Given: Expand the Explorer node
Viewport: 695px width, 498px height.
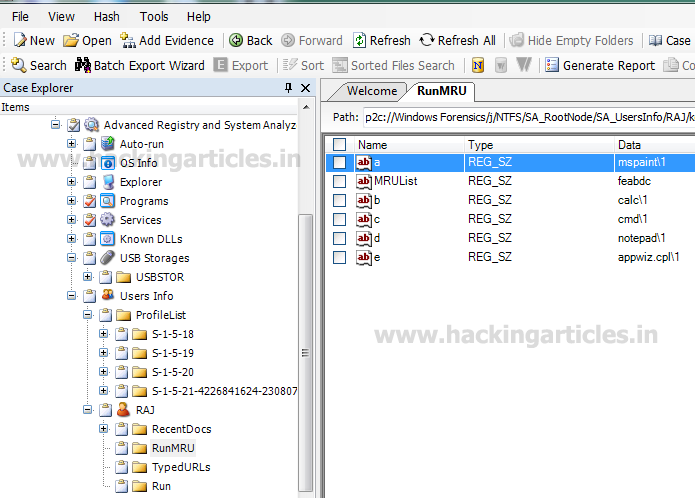Looking at the screenshot, I should tap(71, 182).
